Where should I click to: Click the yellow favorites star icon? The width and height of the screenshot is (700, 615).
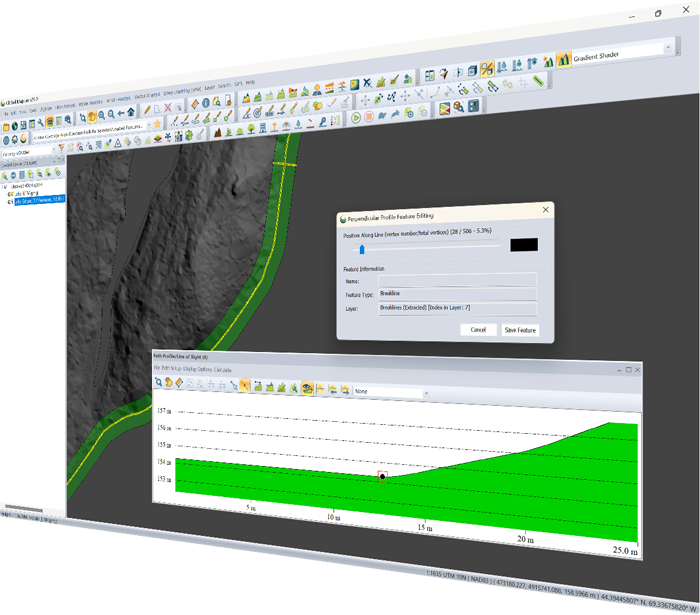158,122
